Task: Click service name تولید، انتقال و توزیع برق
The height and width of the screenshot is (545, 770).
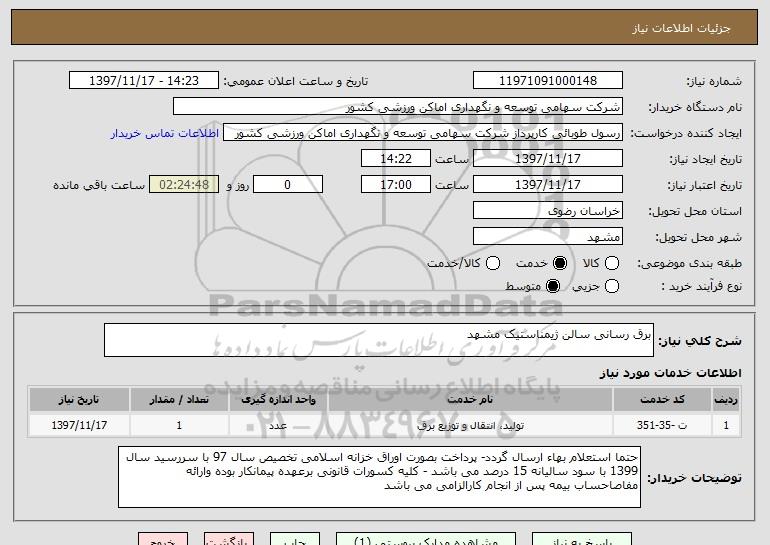Action: pos(470,425)
